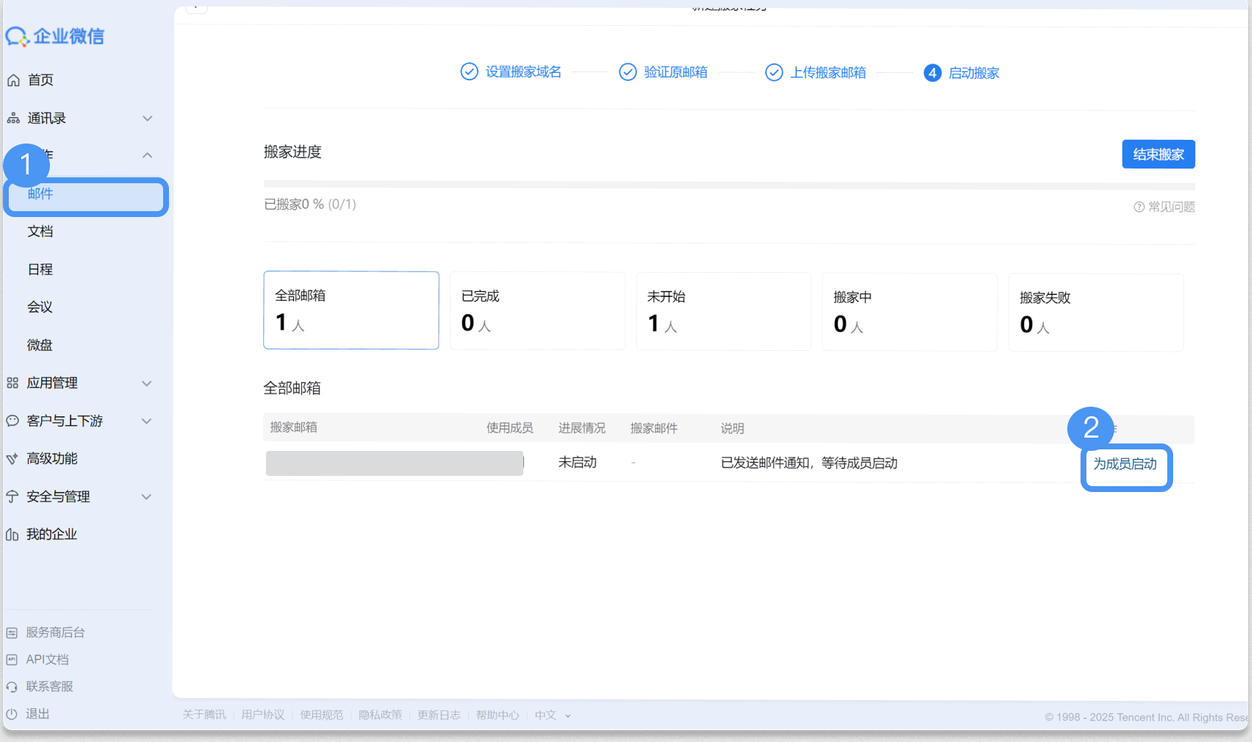Click the 高级功能 icon

tap(13, 459)
